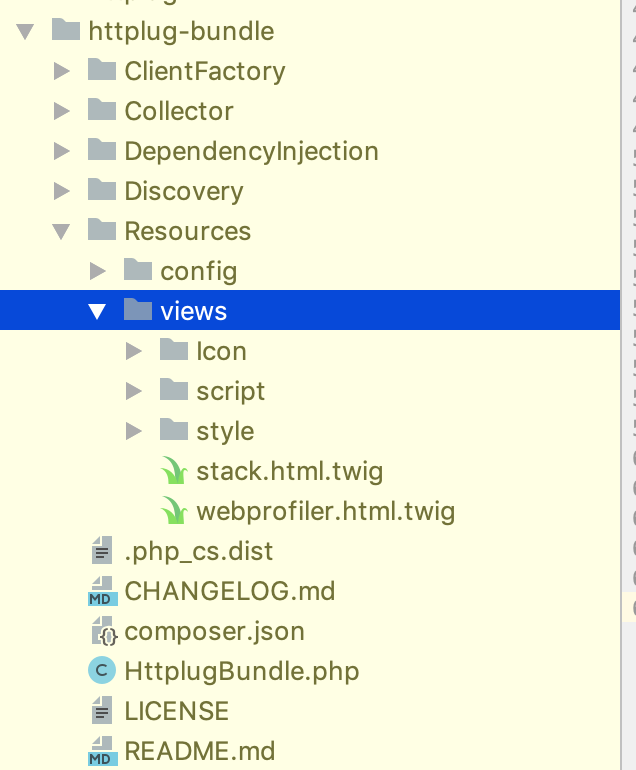Expand the ClientFactory folder arrow
The image size is (636, 770).
coord(62,71)
